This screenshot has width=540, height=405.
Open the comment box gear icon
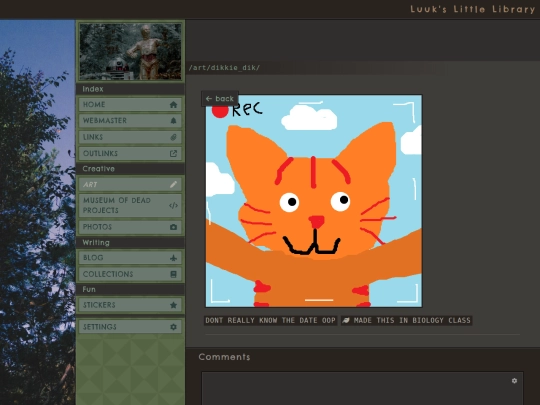[x=514, y=381]
